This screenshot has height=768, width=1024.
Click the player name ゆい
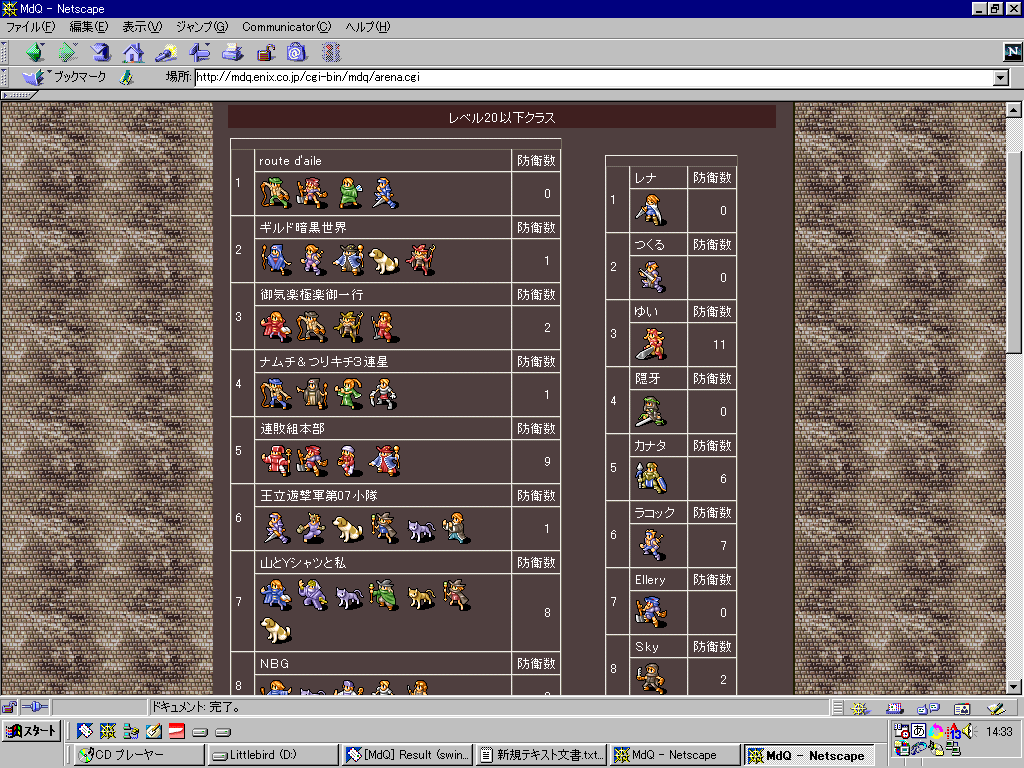(646, 312)
